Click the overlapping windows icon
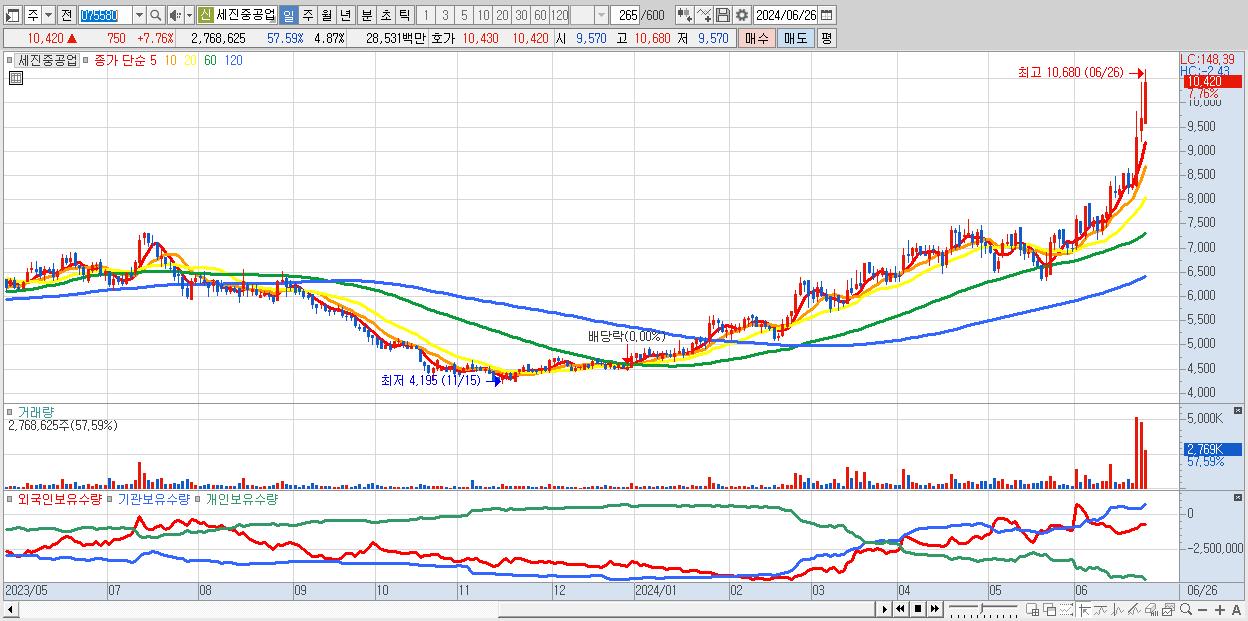 (1050, 610)
